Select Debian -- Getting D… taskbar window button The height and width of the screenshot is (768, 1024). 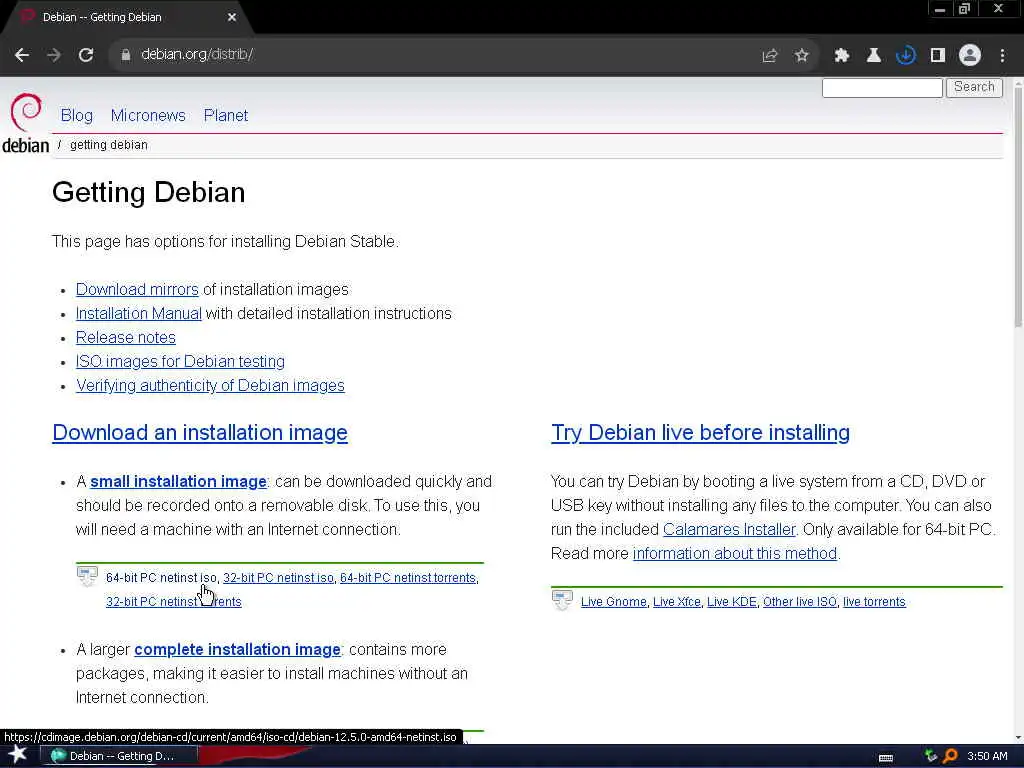[119, 756]
